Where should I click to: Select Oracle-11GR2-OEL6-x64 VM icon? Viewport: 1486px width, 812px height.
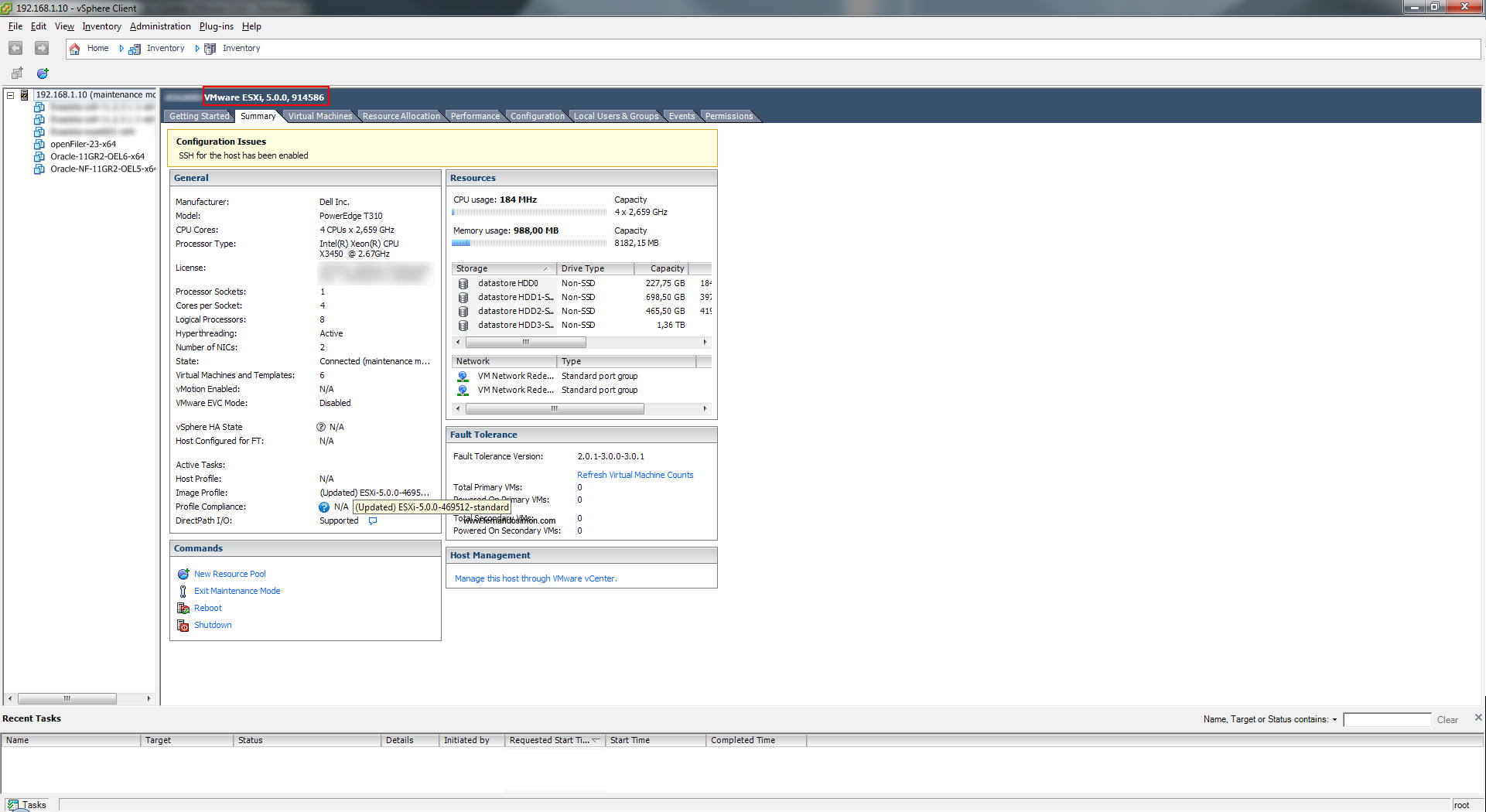click(39, 157)
